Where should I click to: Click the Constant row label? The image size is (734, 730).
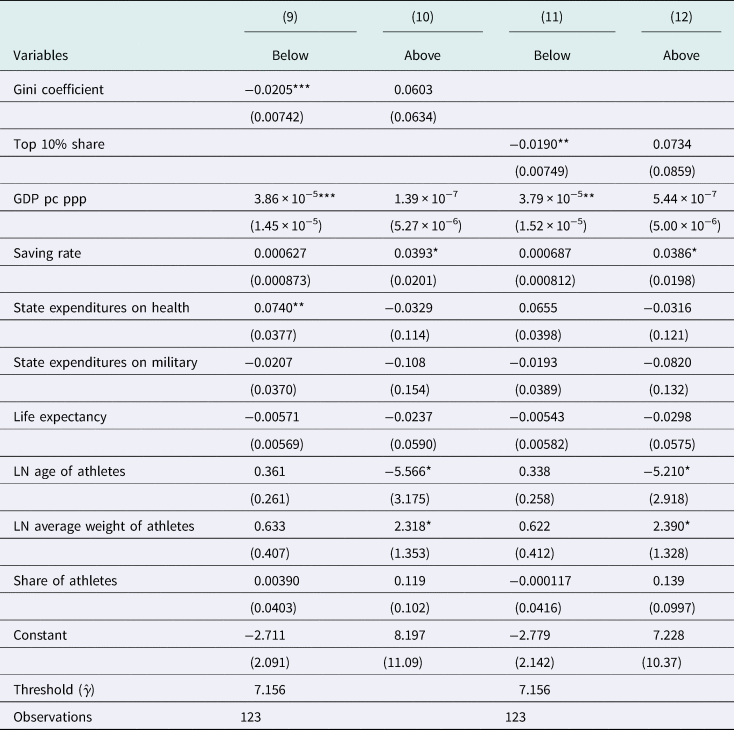(40, 635)
